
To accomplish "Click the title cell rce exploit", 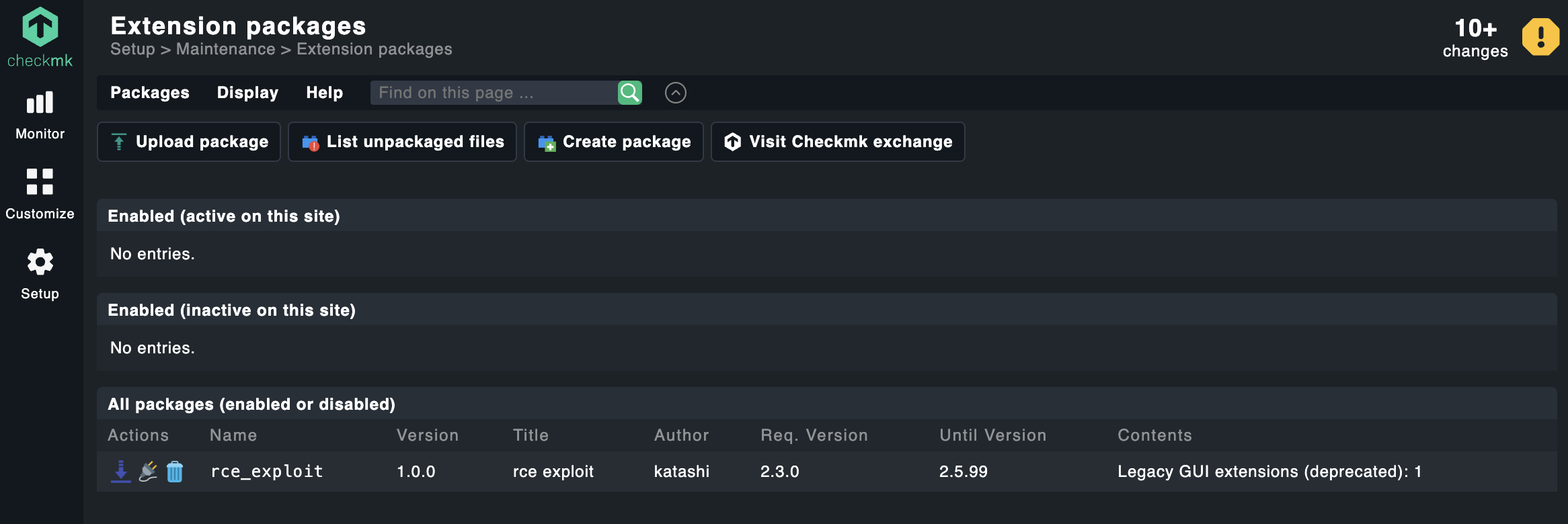I will click(553, 472).
